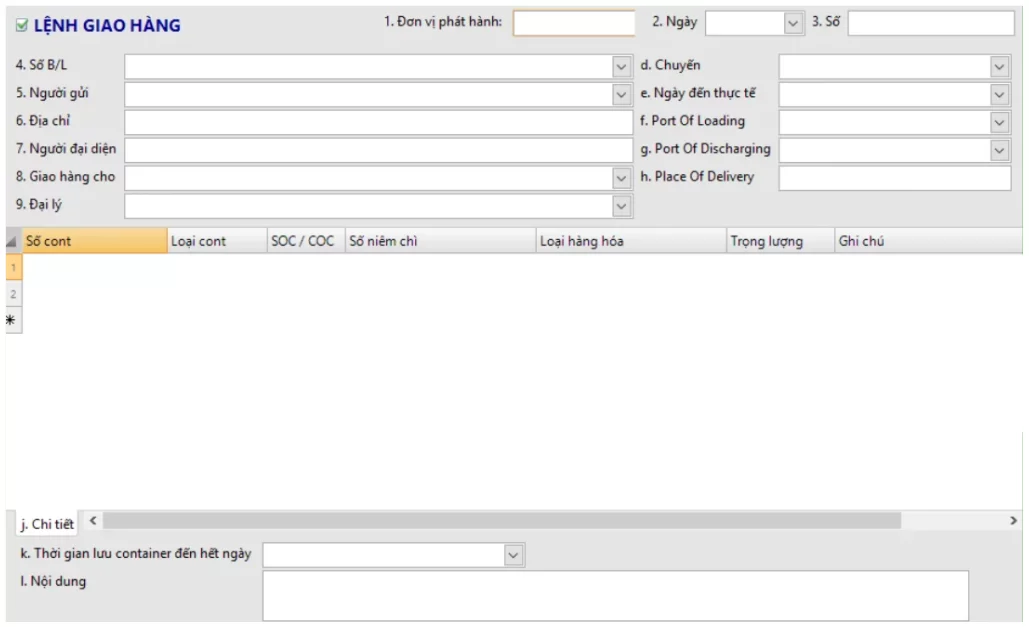Expand the Số B/L dropdown
This screenshot has width=1029, height=627.
click(x=622, y=67)
